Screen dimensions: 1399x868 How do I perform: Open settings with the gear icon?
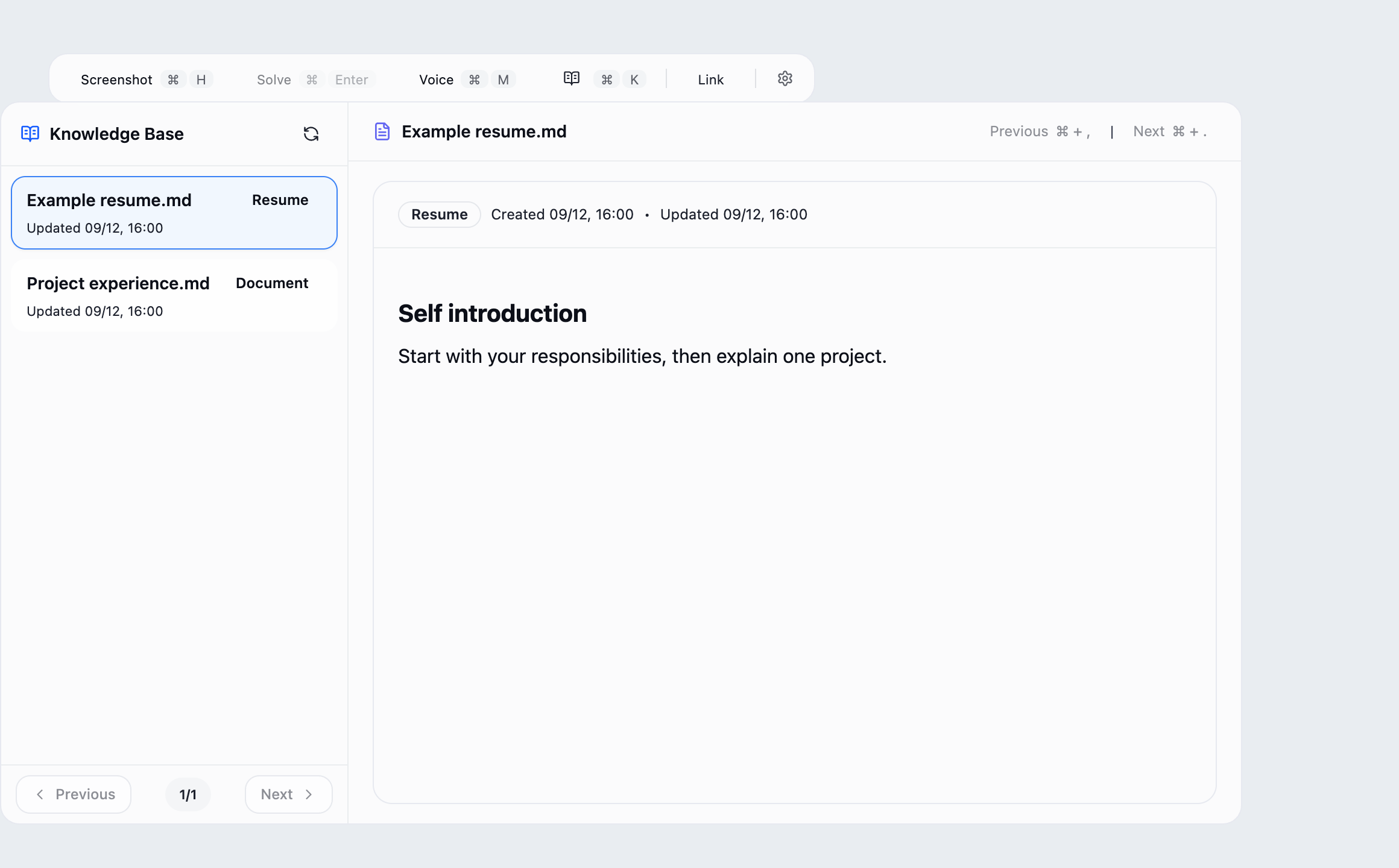[x=785, y=79]
